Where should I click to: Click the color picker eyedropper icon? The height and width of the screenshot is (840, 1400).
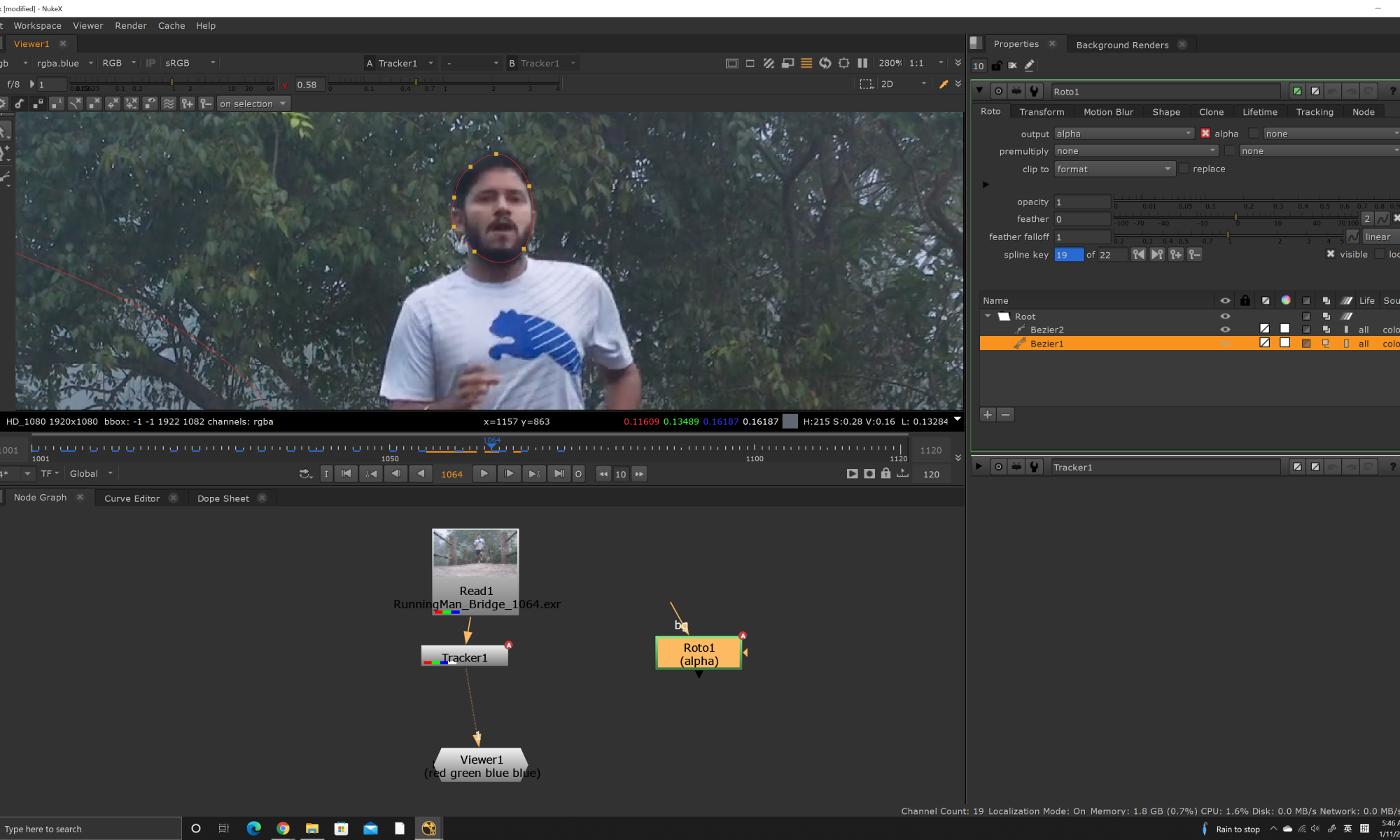point(944,84)
